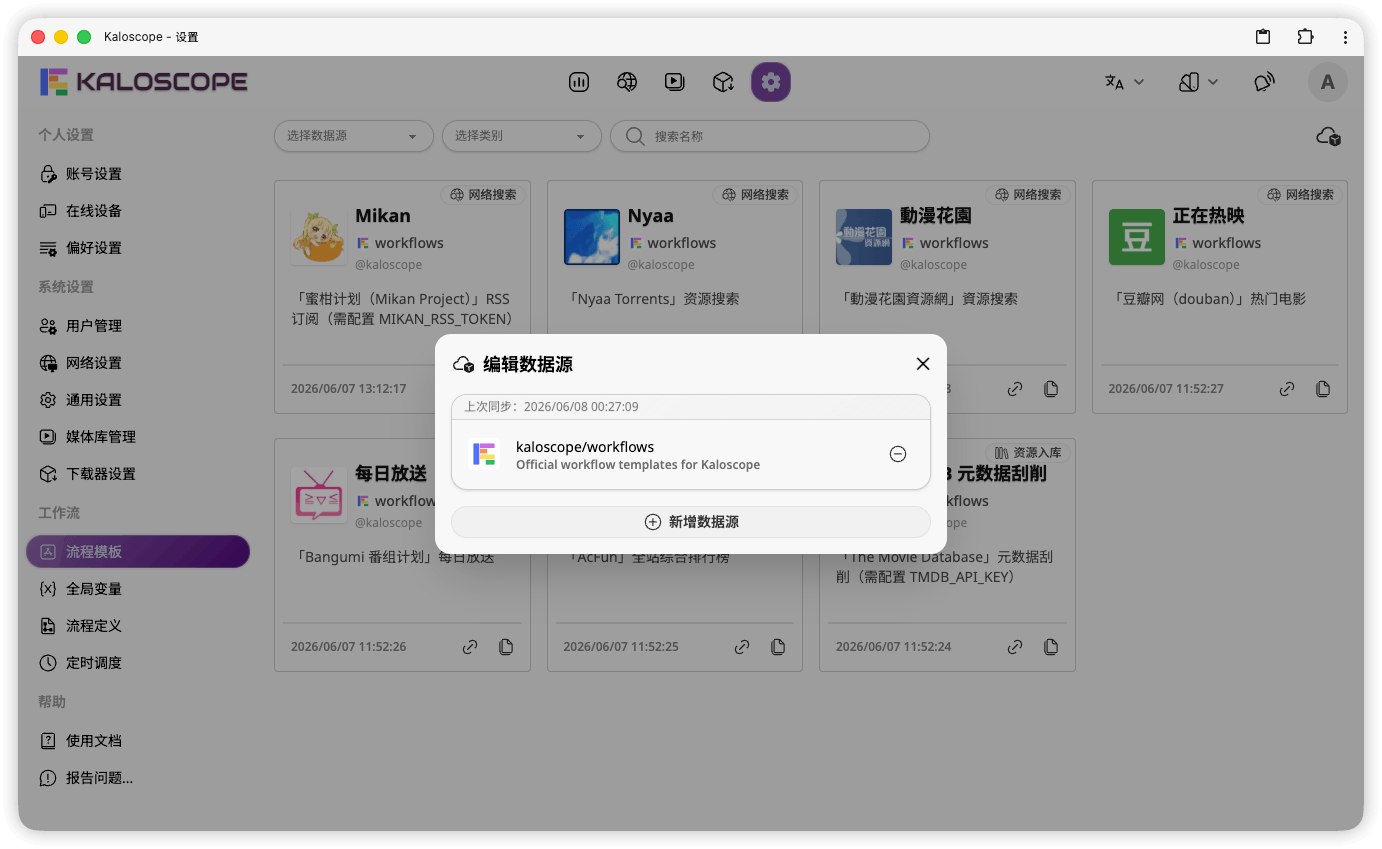Image resolution: width=1382 pixels, height=849 pixels.
Task: Click 网络搜索 tag on Nyaa card
Action: point(757,195)
